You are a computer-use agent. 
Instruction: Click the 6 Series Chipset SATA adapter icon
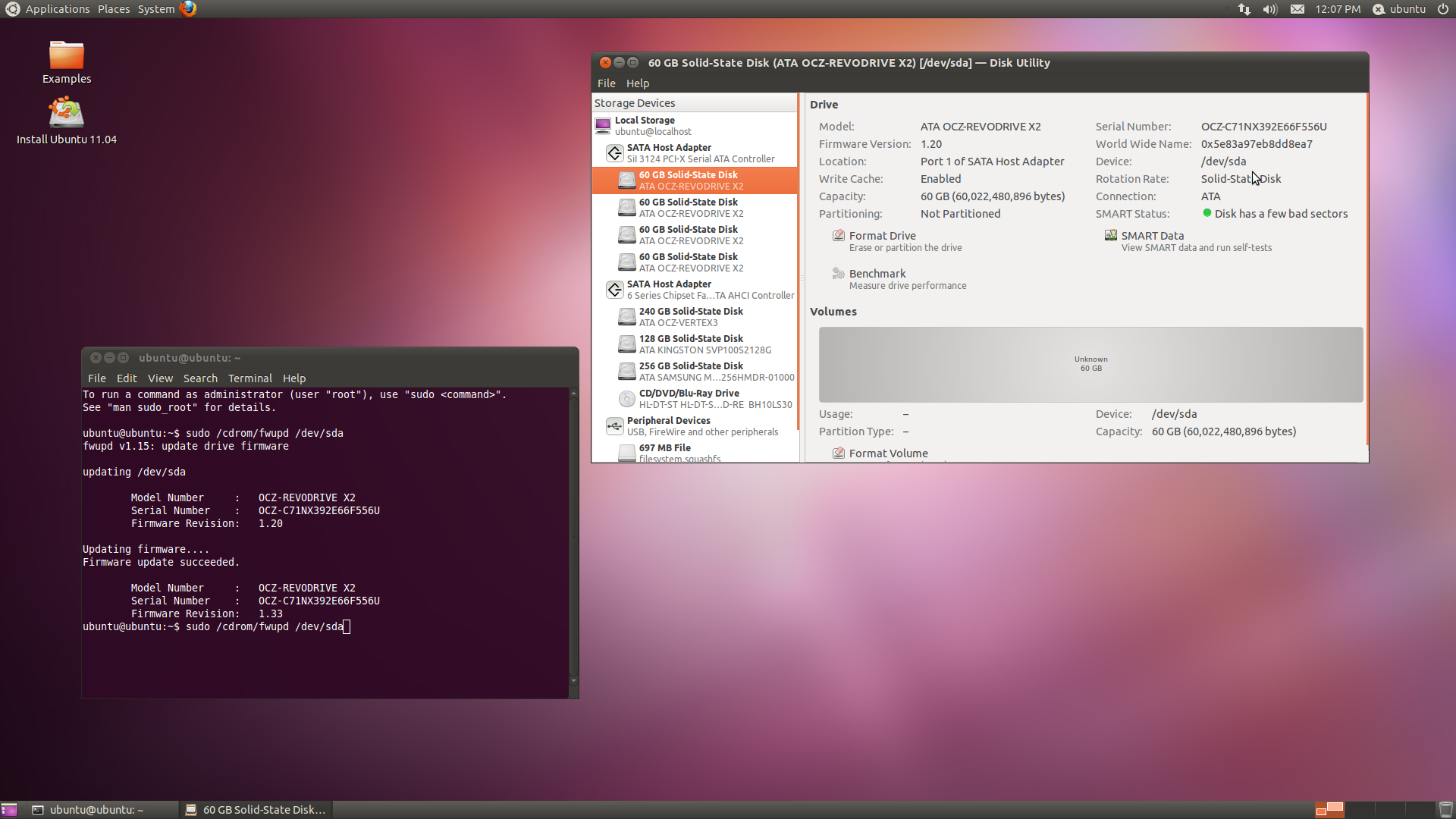point(615,289)
